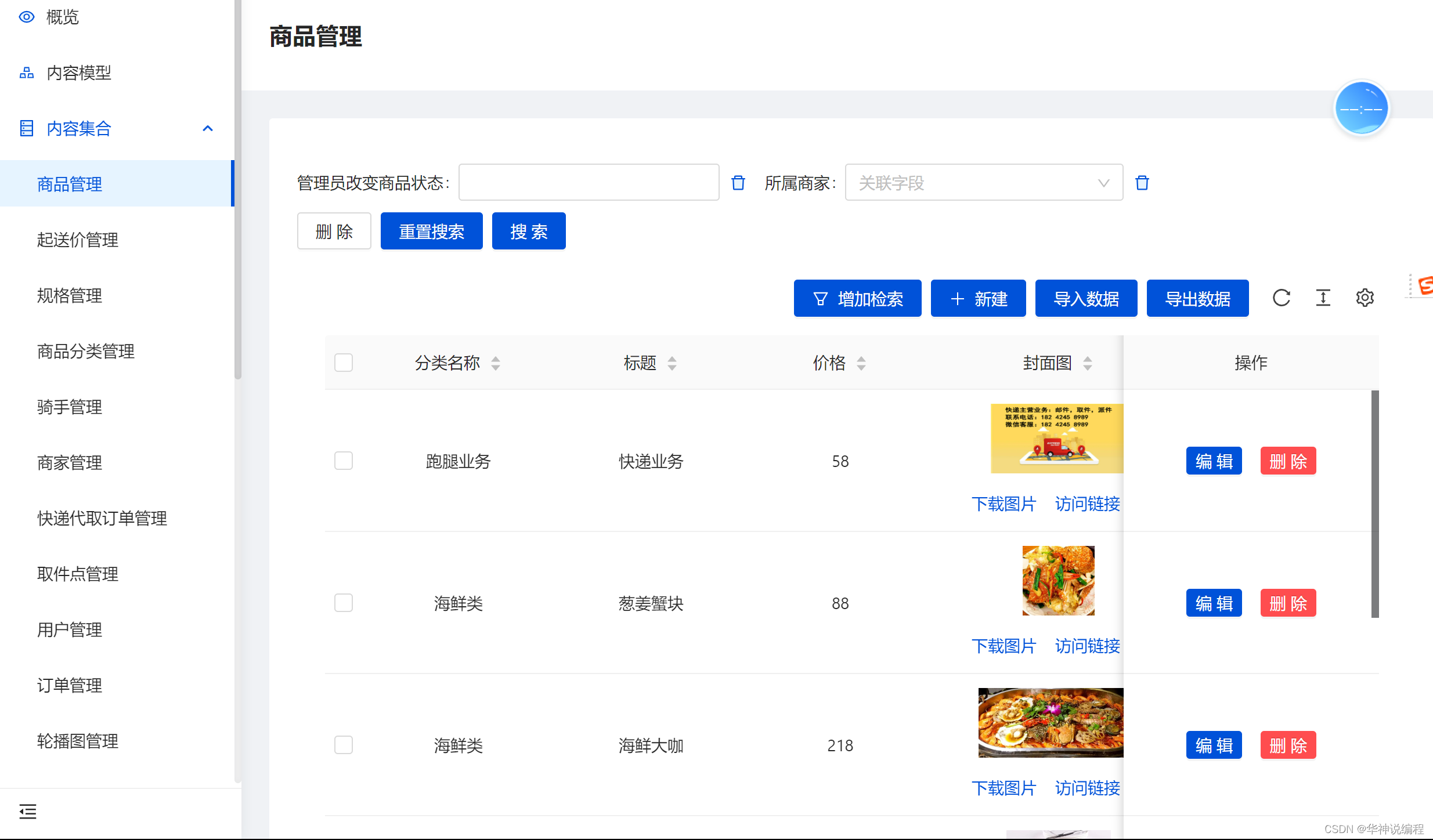The height and width of the screenshot is (840, 1433).
Task: Select the 海鲜大咖 row checkbox
Action: pos(344,745)
